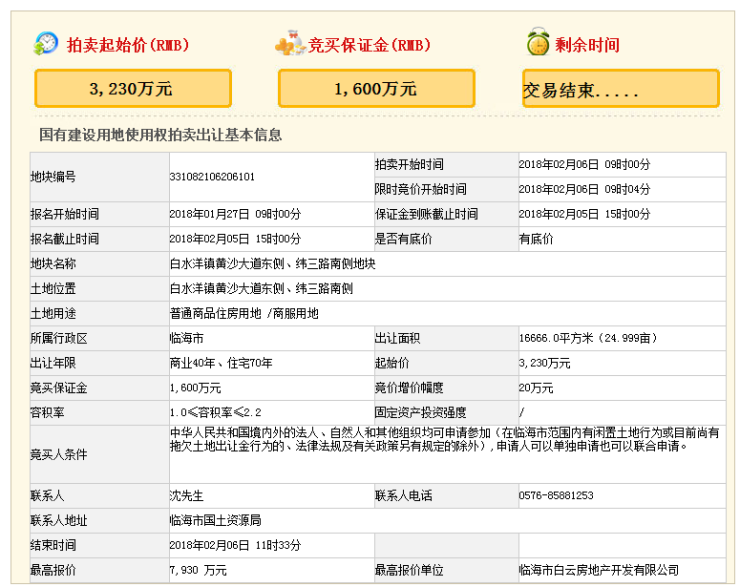Click contact phone 0576-85881253
The width and height of the screenshot is (740, 587).
coord(556,496)
